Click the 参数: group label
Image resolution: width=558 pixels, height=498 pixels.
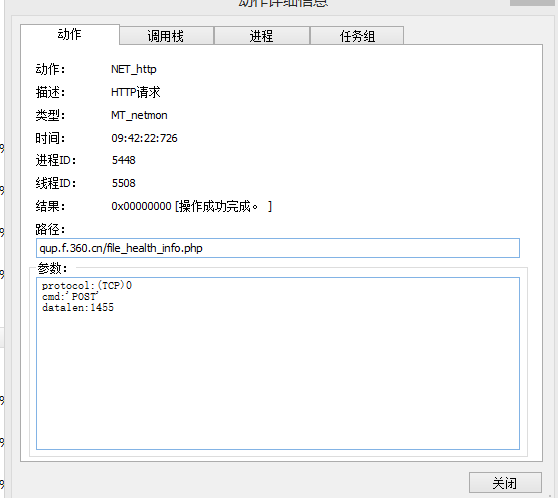(52, 268)
